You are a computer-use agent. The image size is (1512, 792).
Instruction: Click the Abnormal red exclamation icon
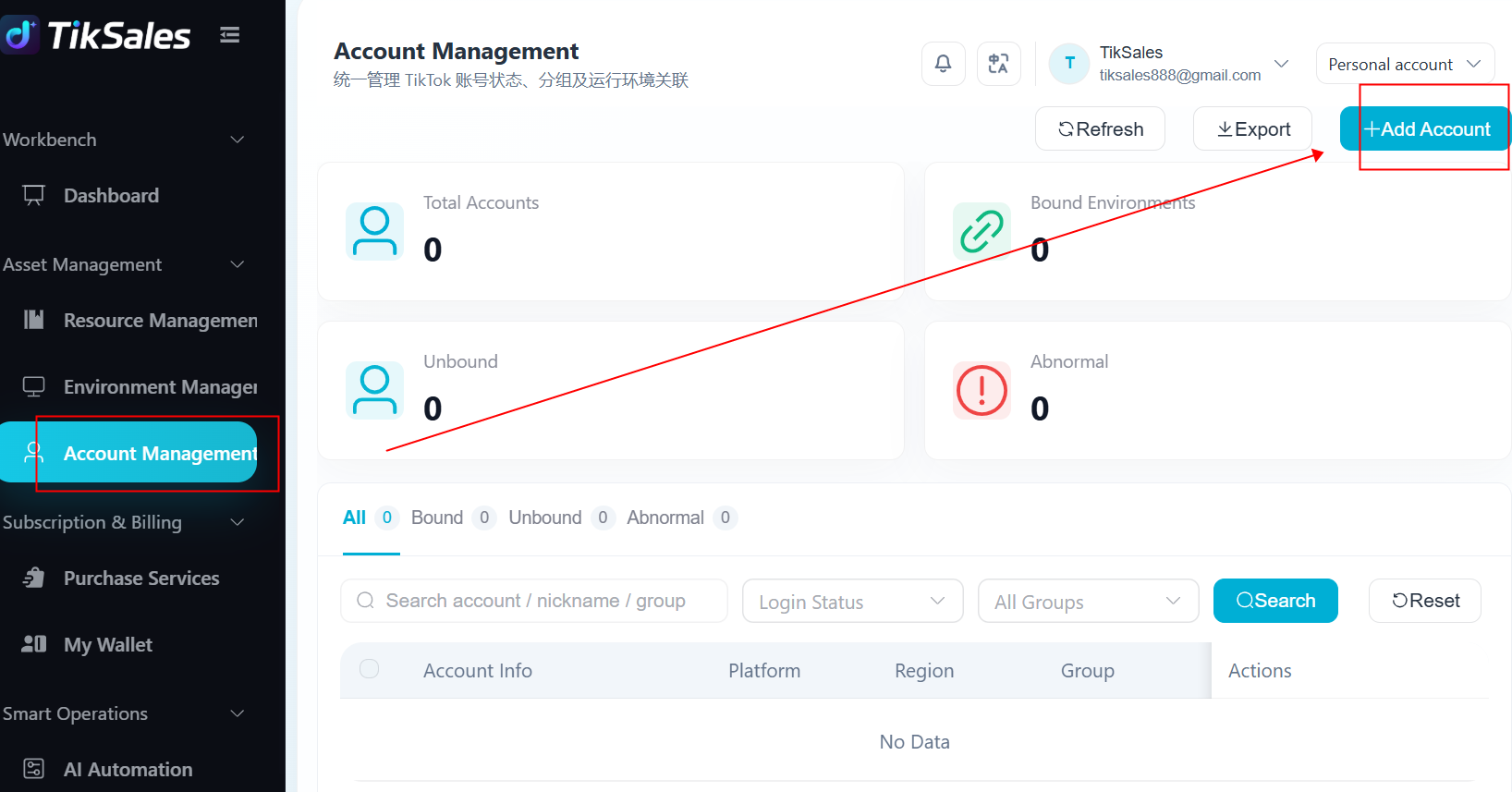pyautogui.click(x=982, y=390)
